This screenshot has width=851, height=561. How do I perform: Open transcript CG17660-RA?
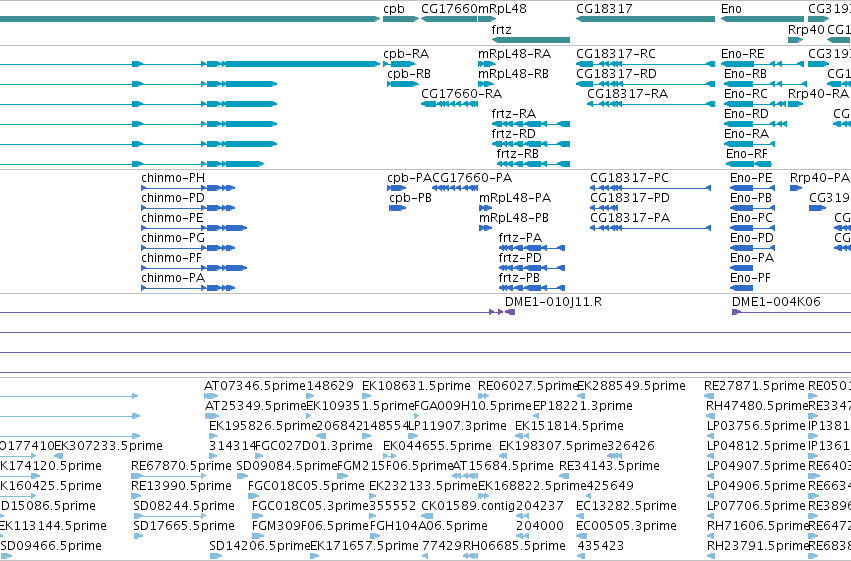click(449, 104)
